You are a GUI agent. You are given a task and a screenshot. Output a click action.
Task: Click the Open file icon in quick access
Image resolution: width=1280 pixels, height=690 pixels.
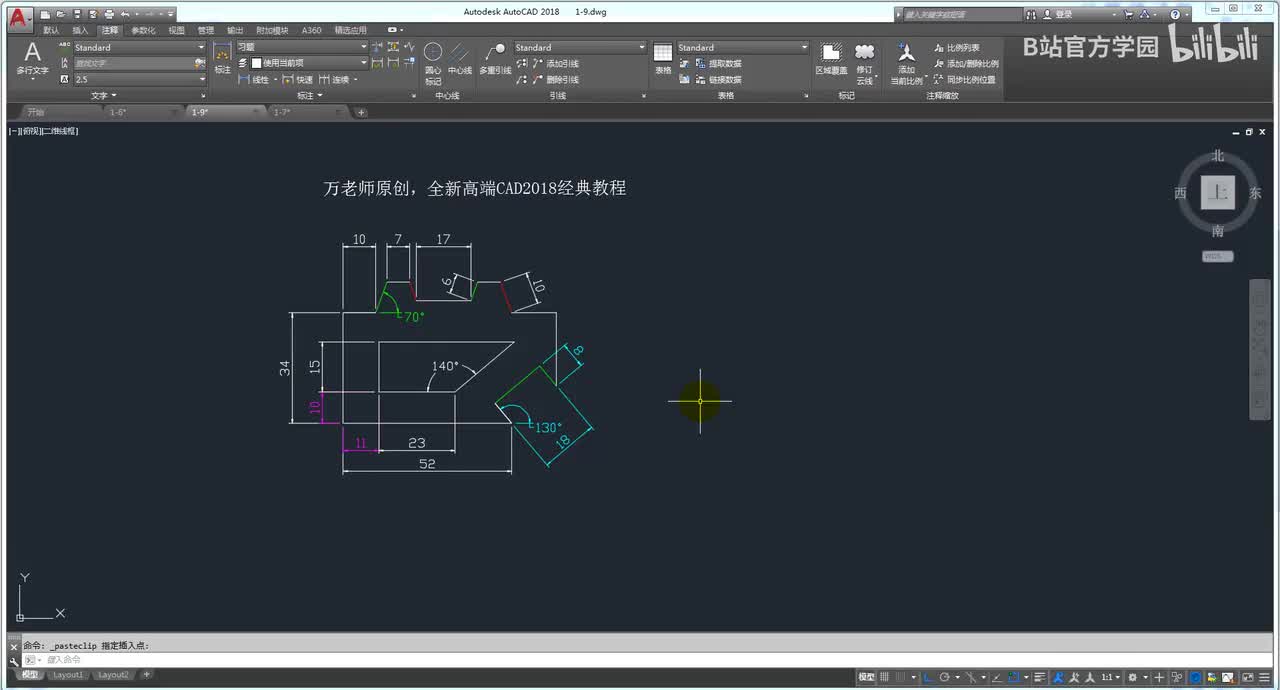pos(61,14)
